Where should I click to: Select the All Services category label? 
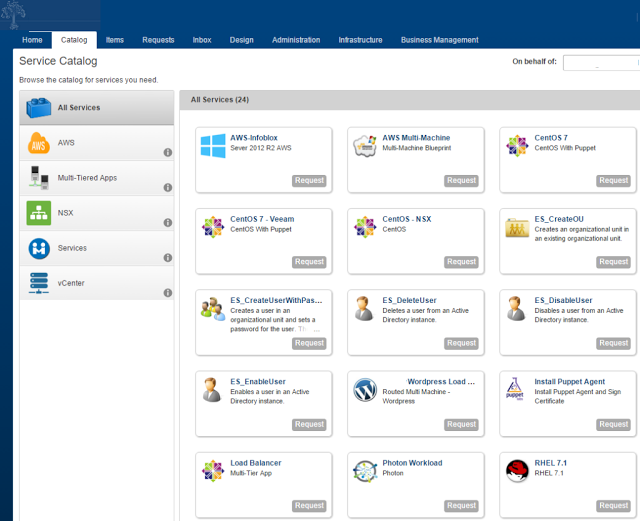(79, 108)
